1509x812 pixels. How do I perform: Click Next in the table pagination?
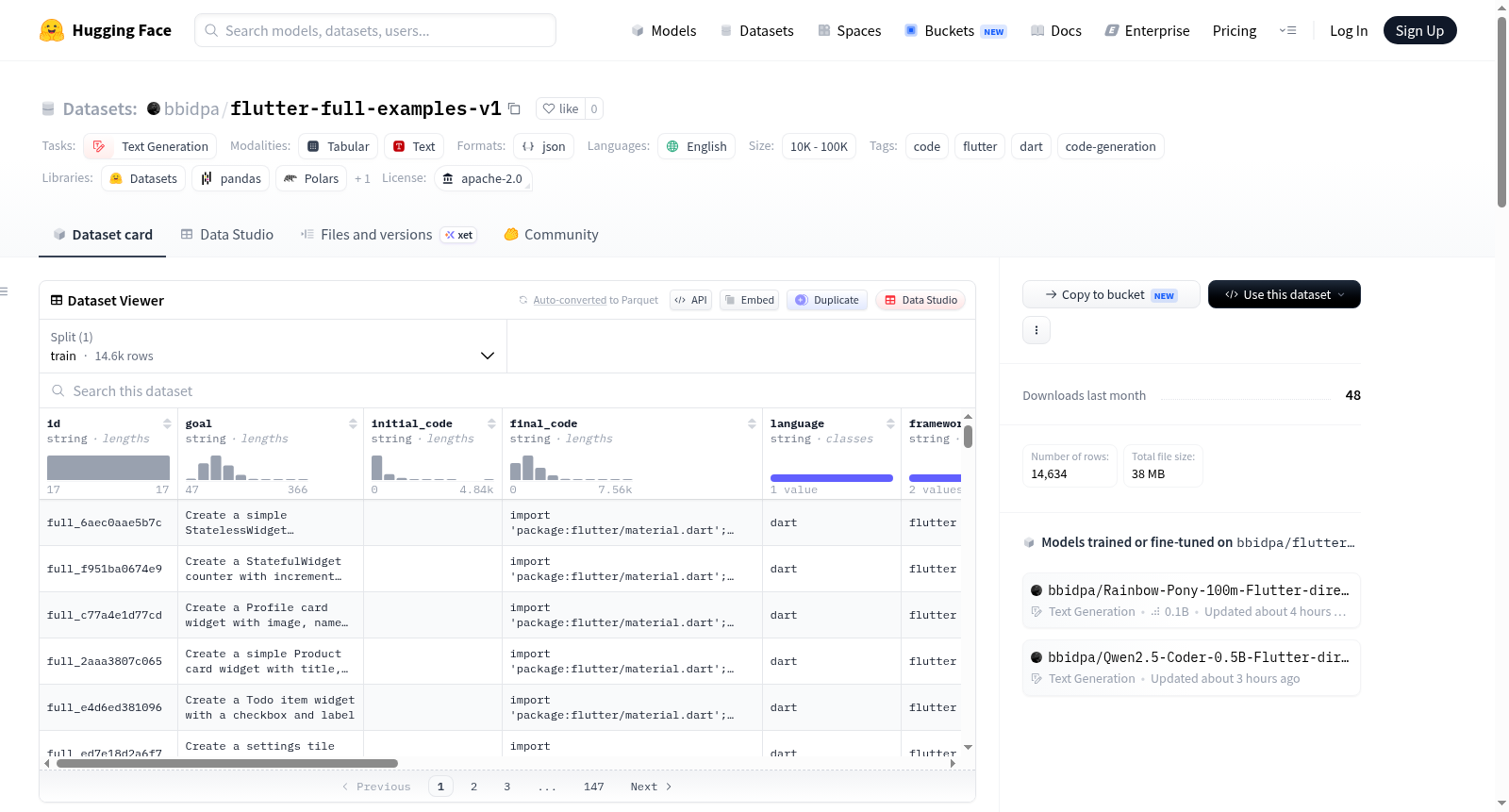tap(651, 787)
